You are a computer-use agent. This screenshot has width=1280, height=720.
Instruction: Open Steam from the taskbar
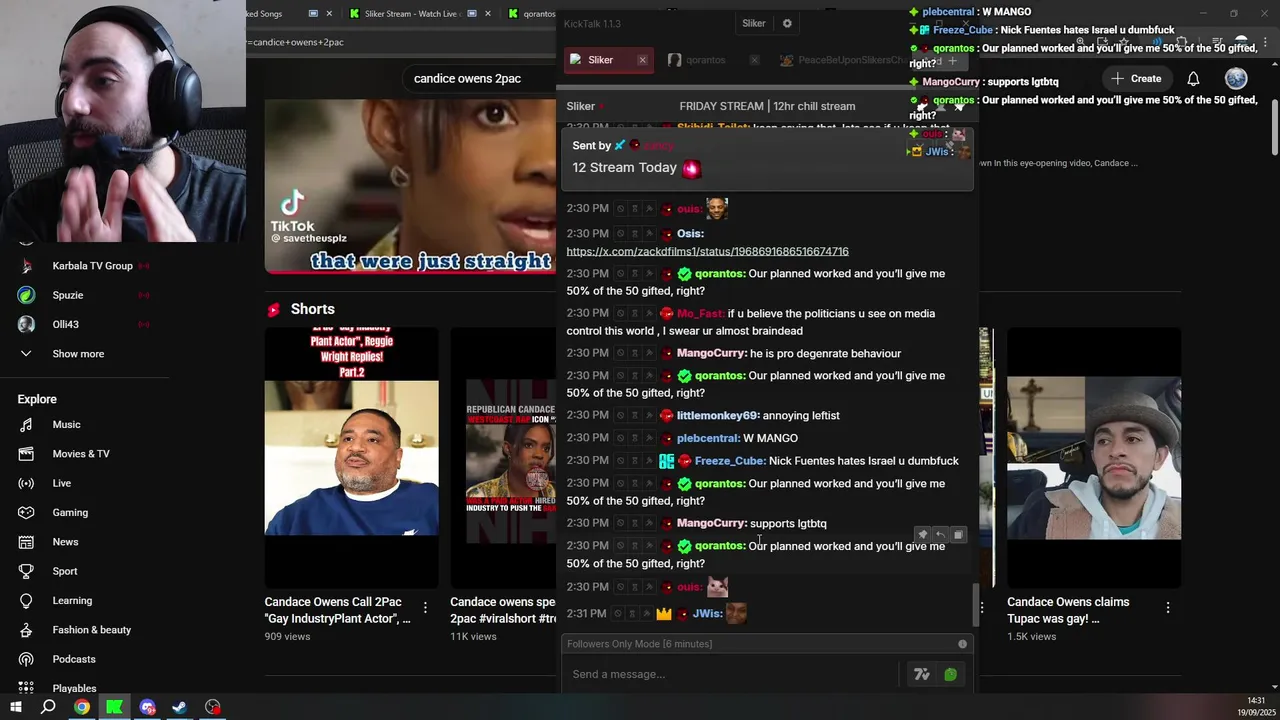pos(180,707)
